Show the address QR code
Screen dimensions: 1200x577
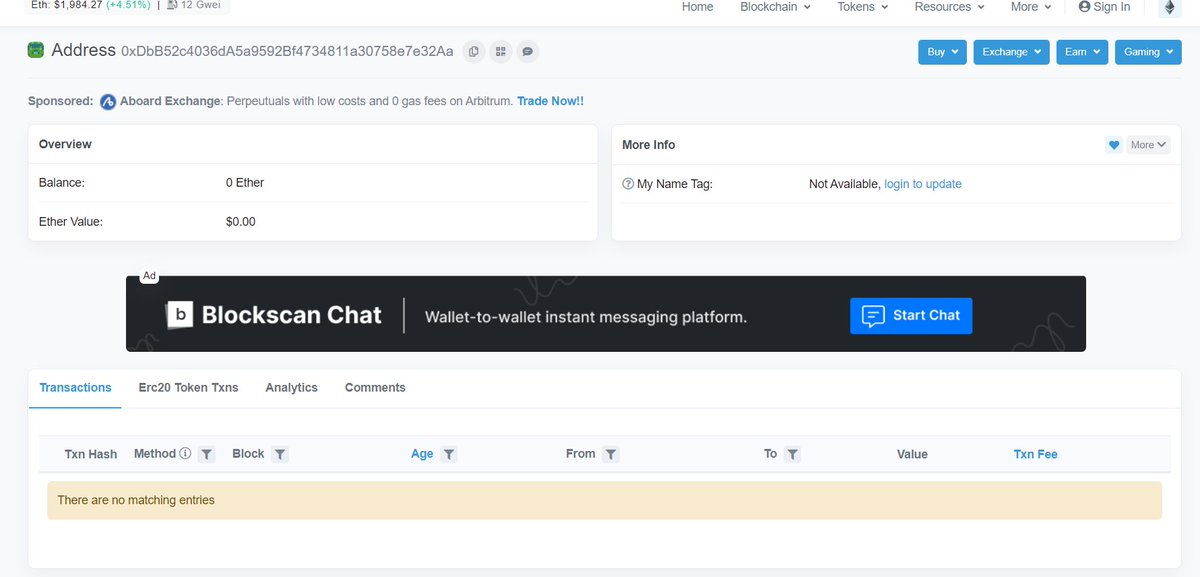tap(501, 51)
